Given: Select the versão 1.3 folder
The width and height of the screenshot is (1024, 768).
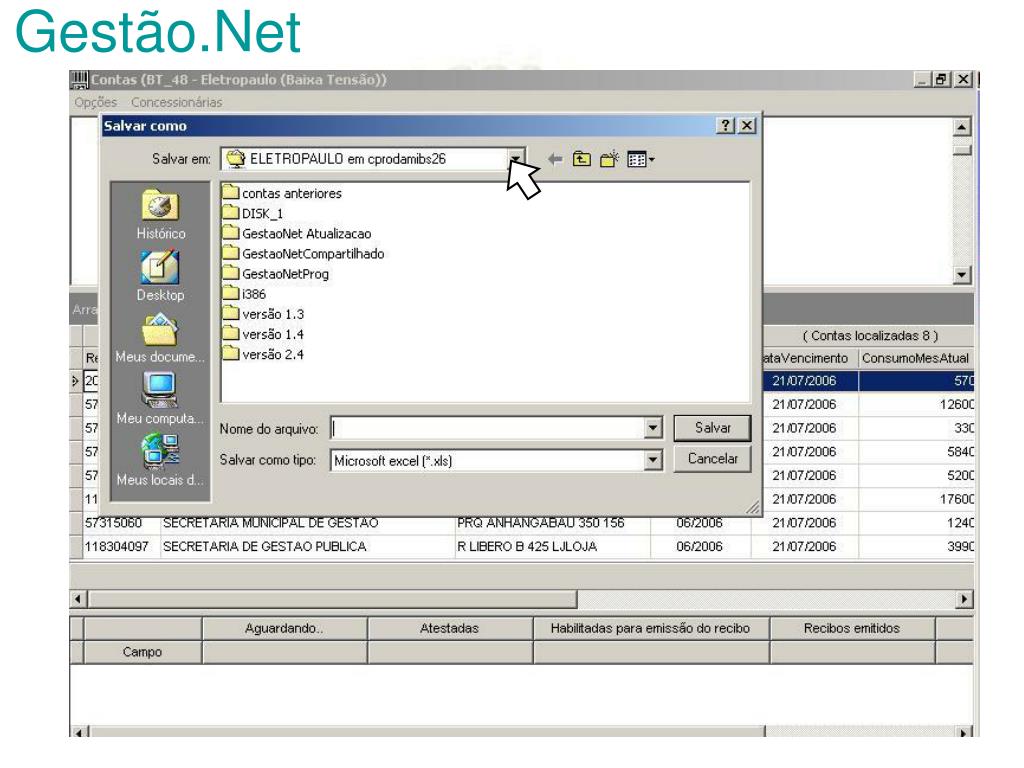Looking at the screenshot, I should tap(263, 314).
